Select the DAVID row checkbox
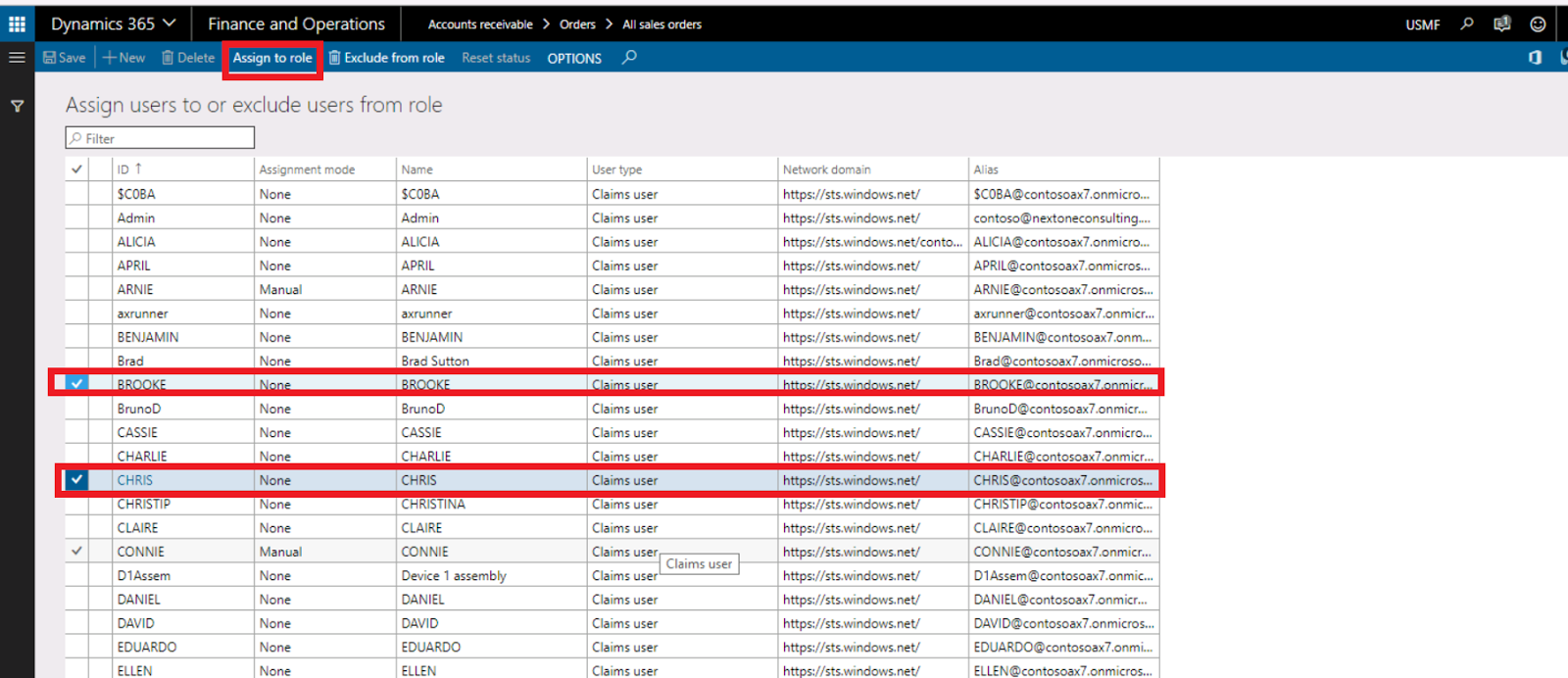This screenshot has width=1568, height=678. tap(76, 623)
